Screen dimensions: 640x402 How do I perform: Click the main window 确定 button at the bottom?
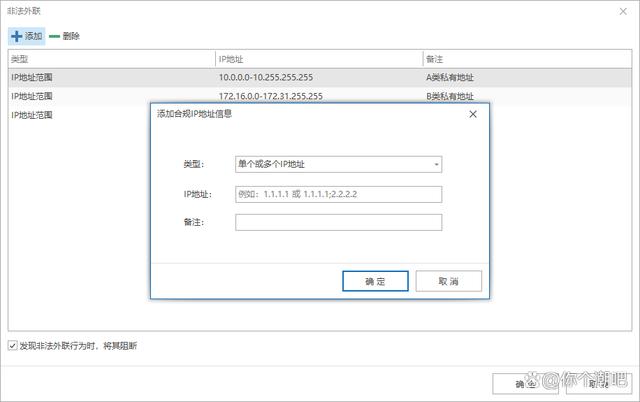point(525,384)
